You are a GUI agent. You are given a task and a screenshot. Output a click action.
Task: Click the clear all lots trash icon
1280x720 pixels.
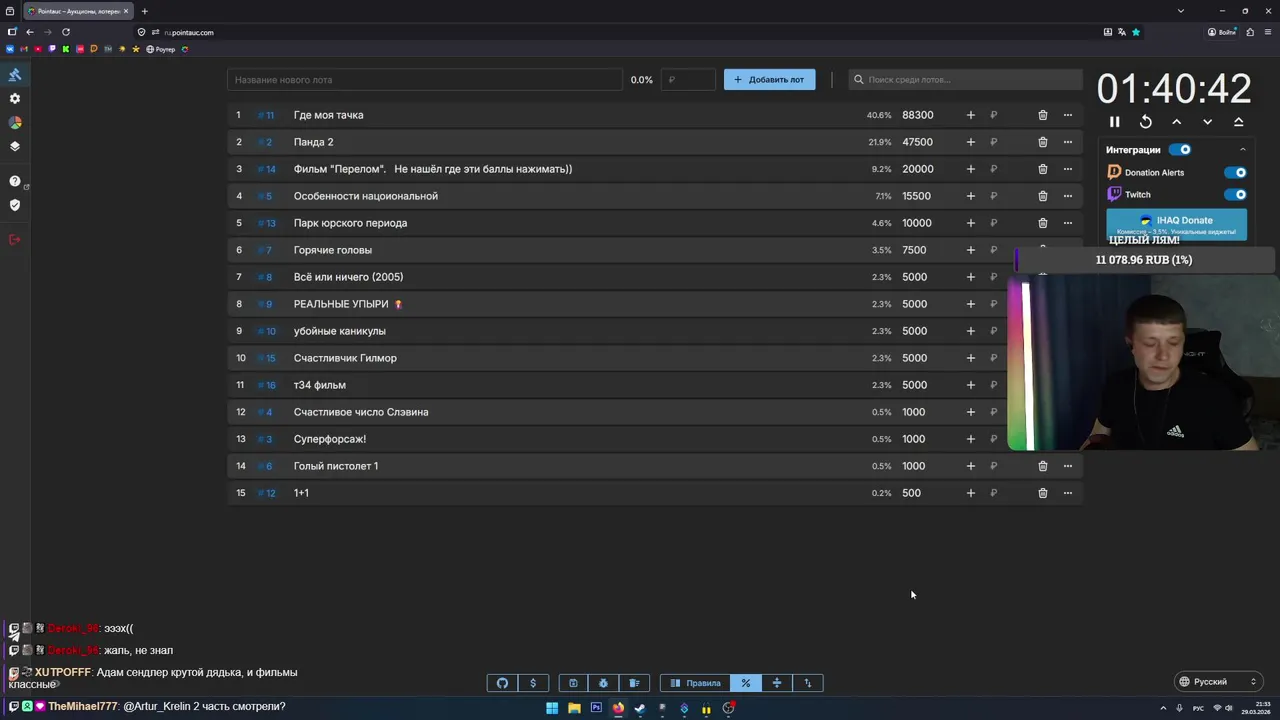634,683
